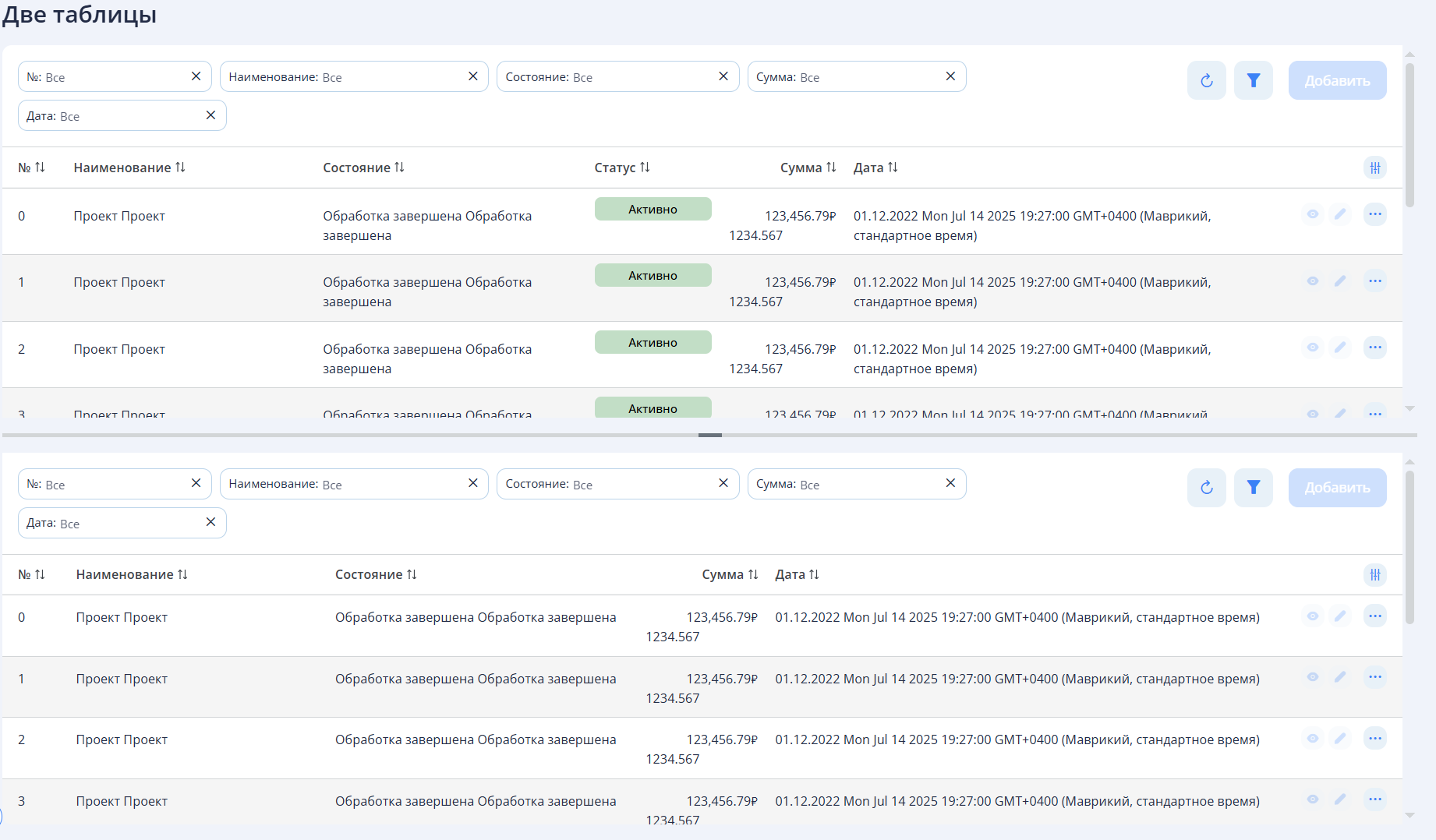This screenshot has height=840, width=1436.
Task: Clear Сумма filter in bottom table
Action: (950, 483)
